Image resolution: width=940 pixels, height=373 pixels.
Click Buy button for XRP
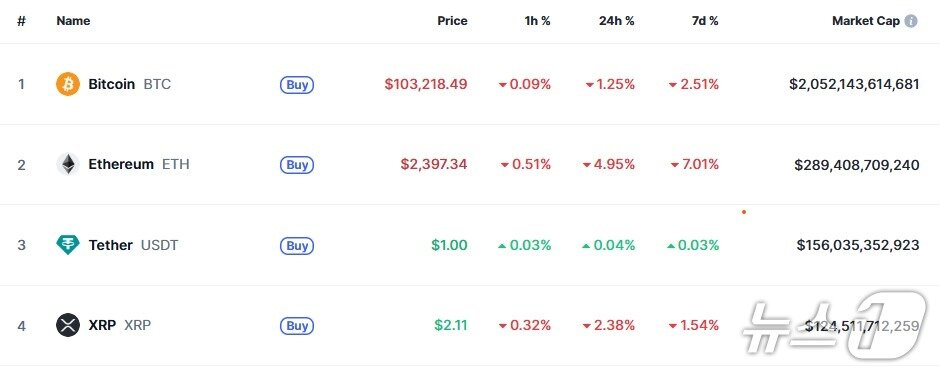pos(297,326)
